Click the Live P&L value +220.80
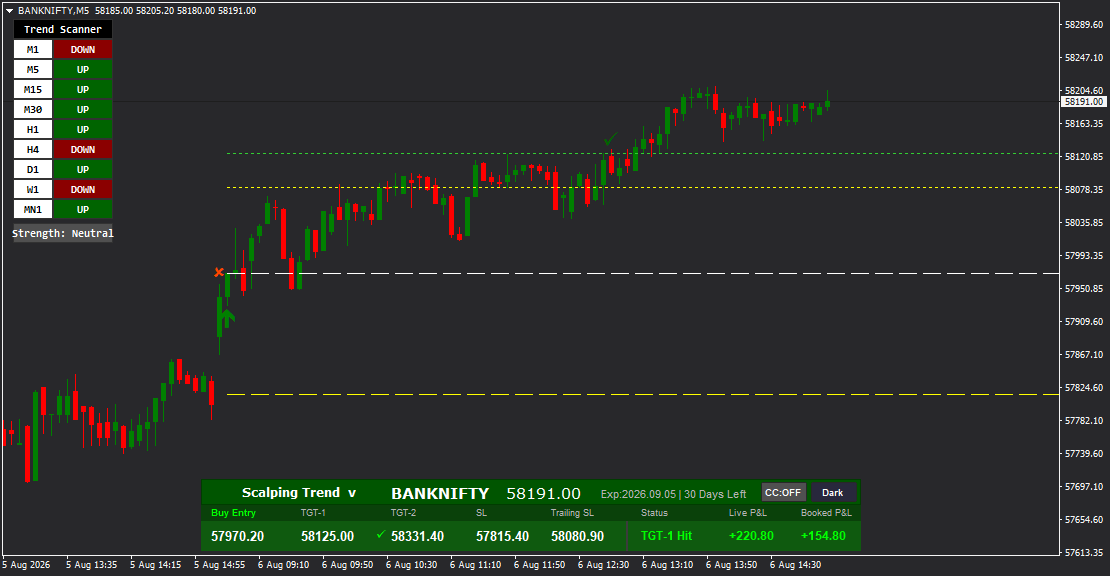The width and height of the screenshot is (1110, 576). (x=751, y=536)
